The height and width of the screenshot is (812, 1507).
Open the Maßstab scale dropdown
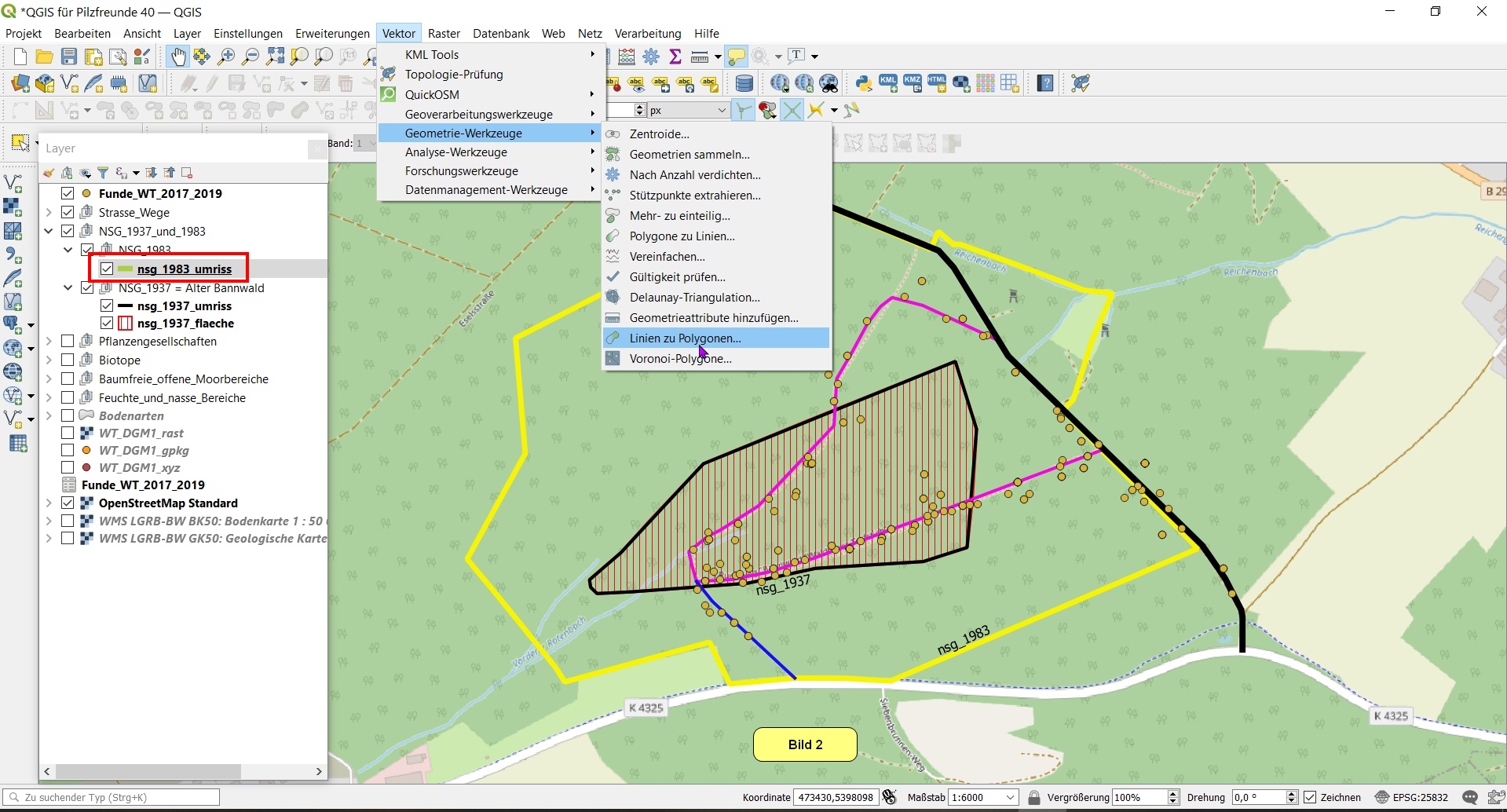click(x=1011, y=797)
